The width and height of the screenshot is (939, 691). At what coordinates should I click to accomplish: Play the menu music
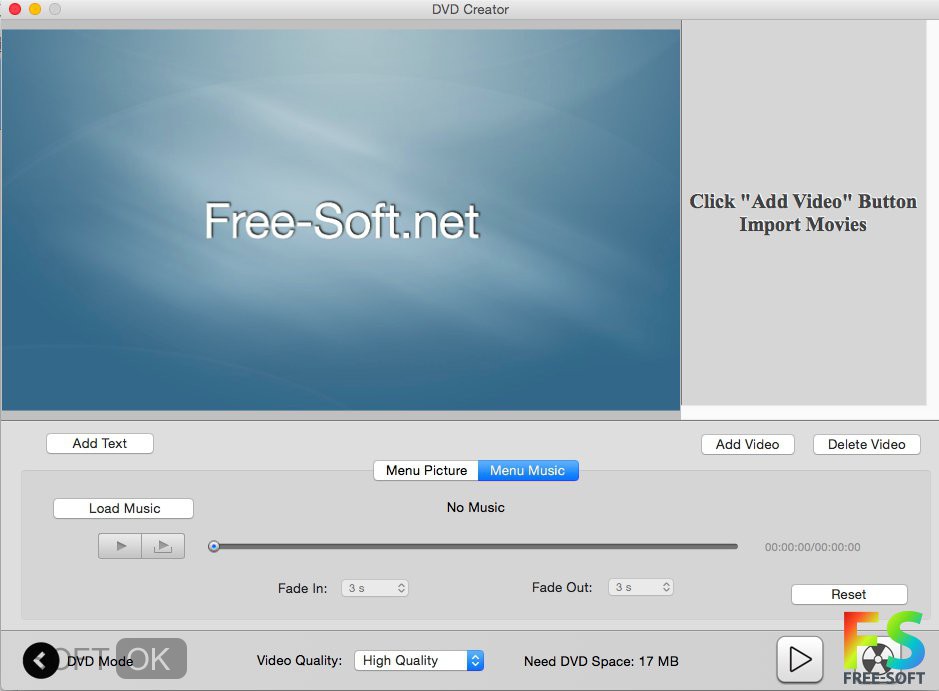(120, 546)
